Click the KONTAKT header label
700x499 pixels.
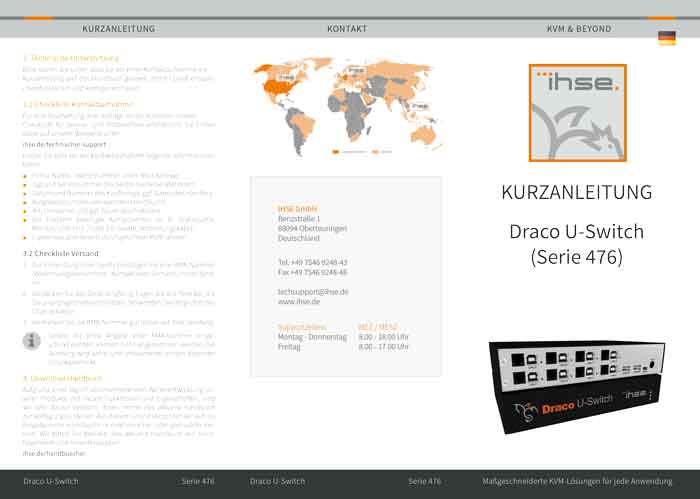pyautogui.click(x=347, y=29)
